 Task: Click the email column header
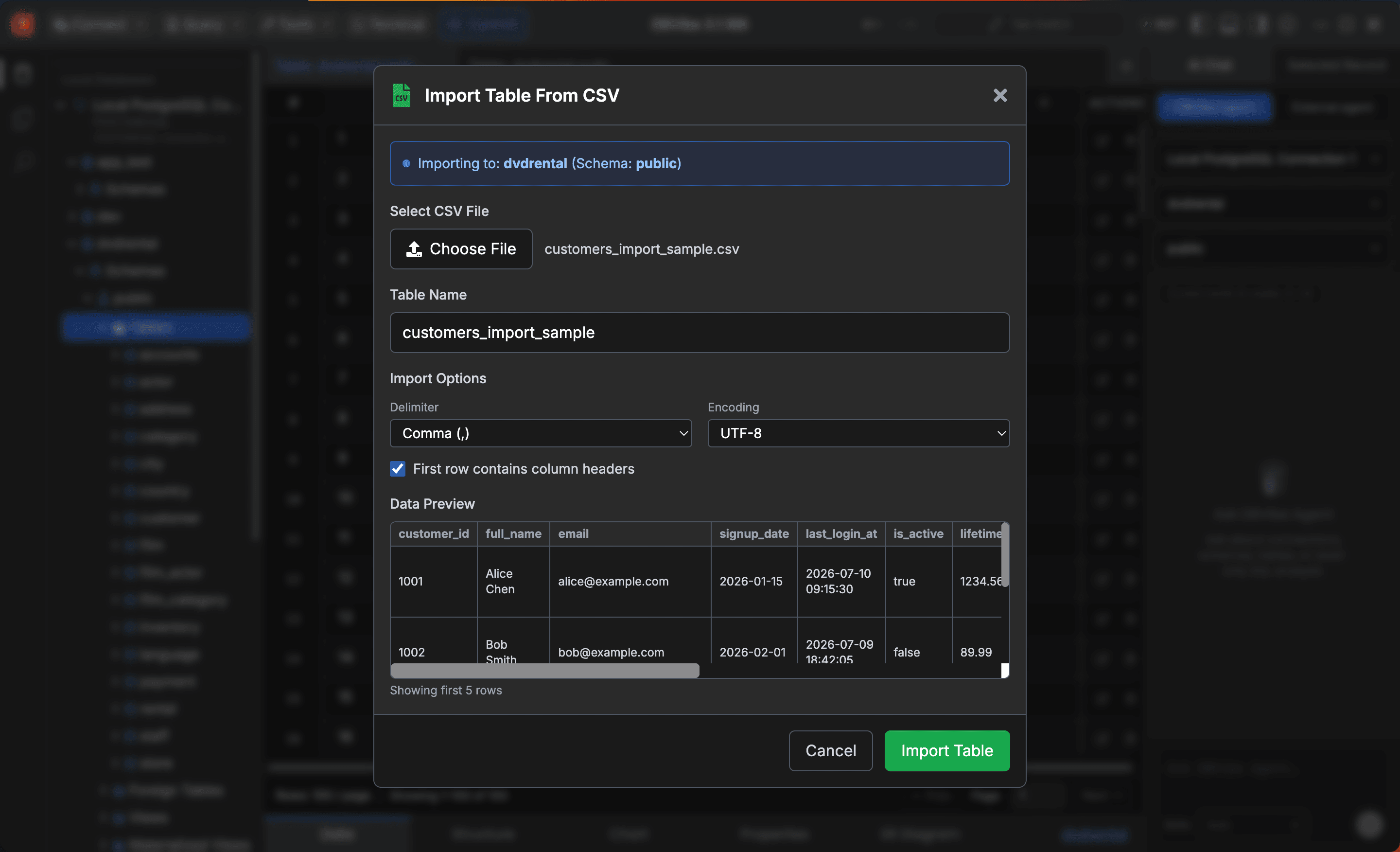coord(630,533)
